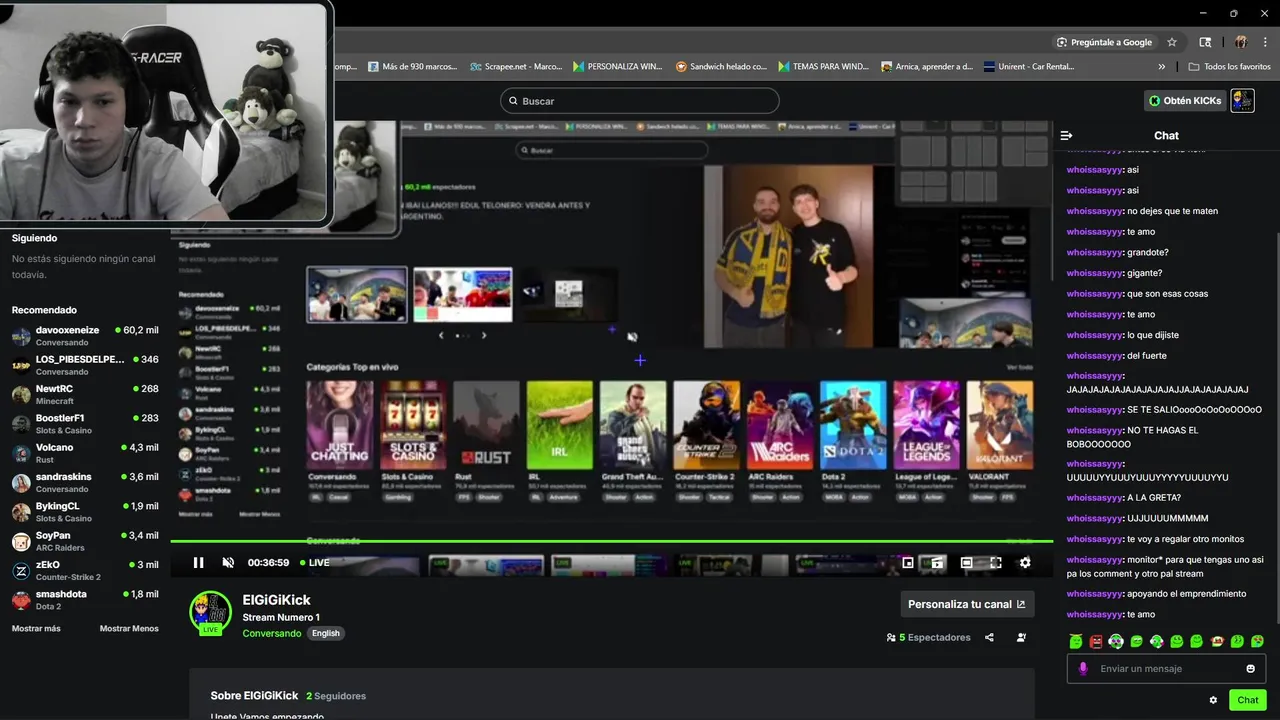Collapse list with Mostrar Menos
The image size is (1280, 720).
(x=129, y=629)
